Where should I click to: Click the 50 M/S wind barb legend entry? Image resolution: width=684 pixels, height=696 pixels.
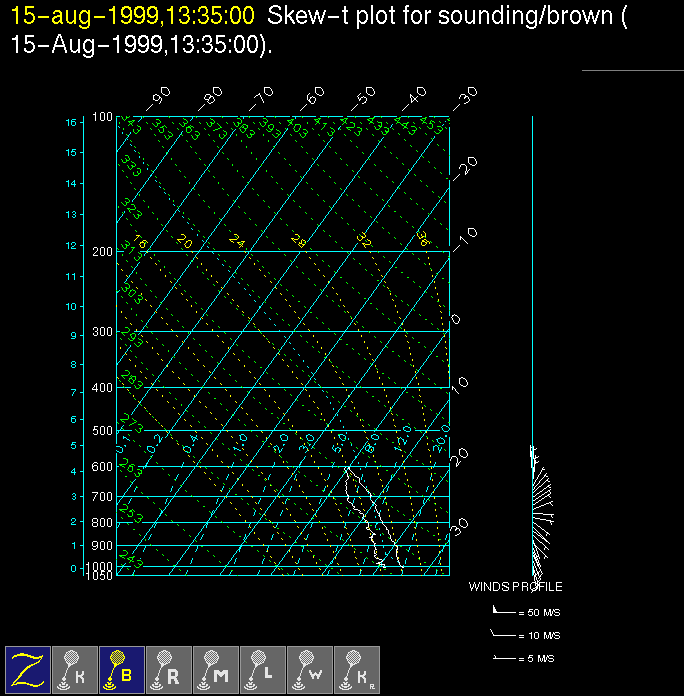point(517,610)
